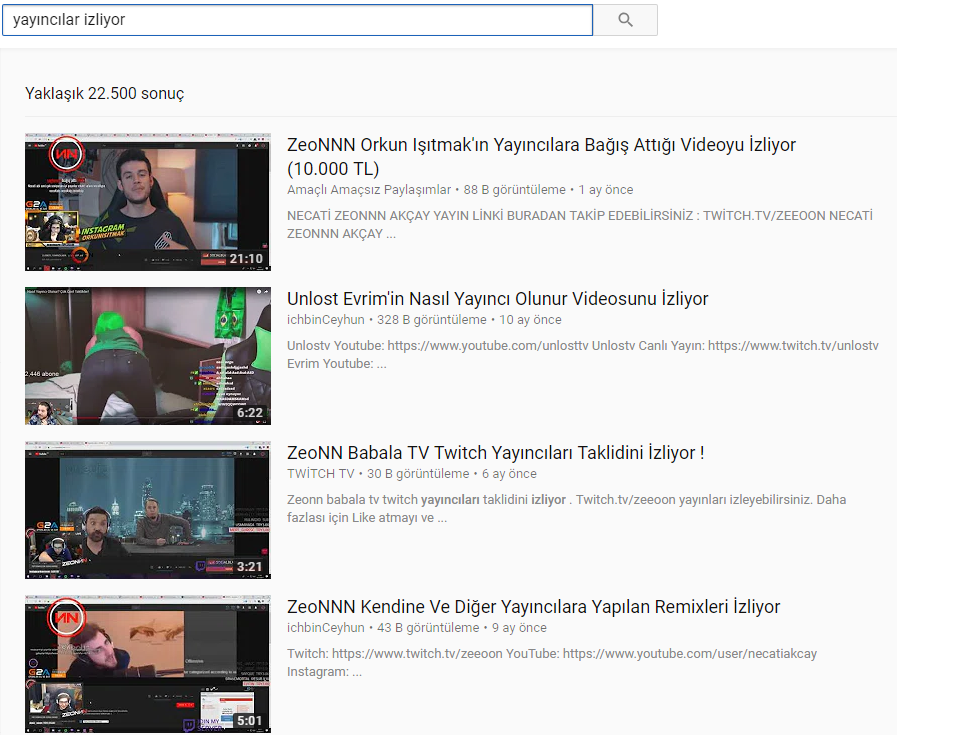Click description starting 'Zeonn babala tv twitch'

pyautogui.click(x=566, y=508)
